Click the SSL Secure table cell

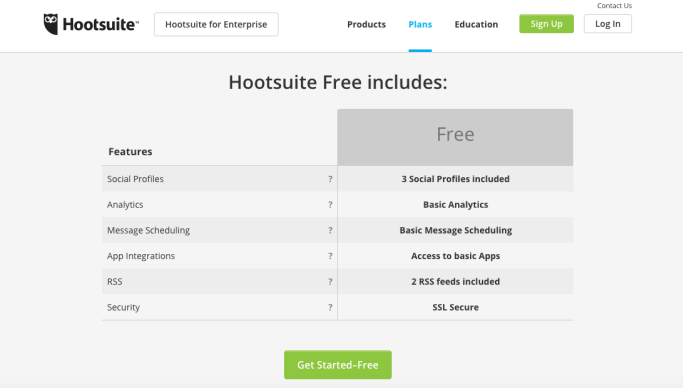click(455, 307)
